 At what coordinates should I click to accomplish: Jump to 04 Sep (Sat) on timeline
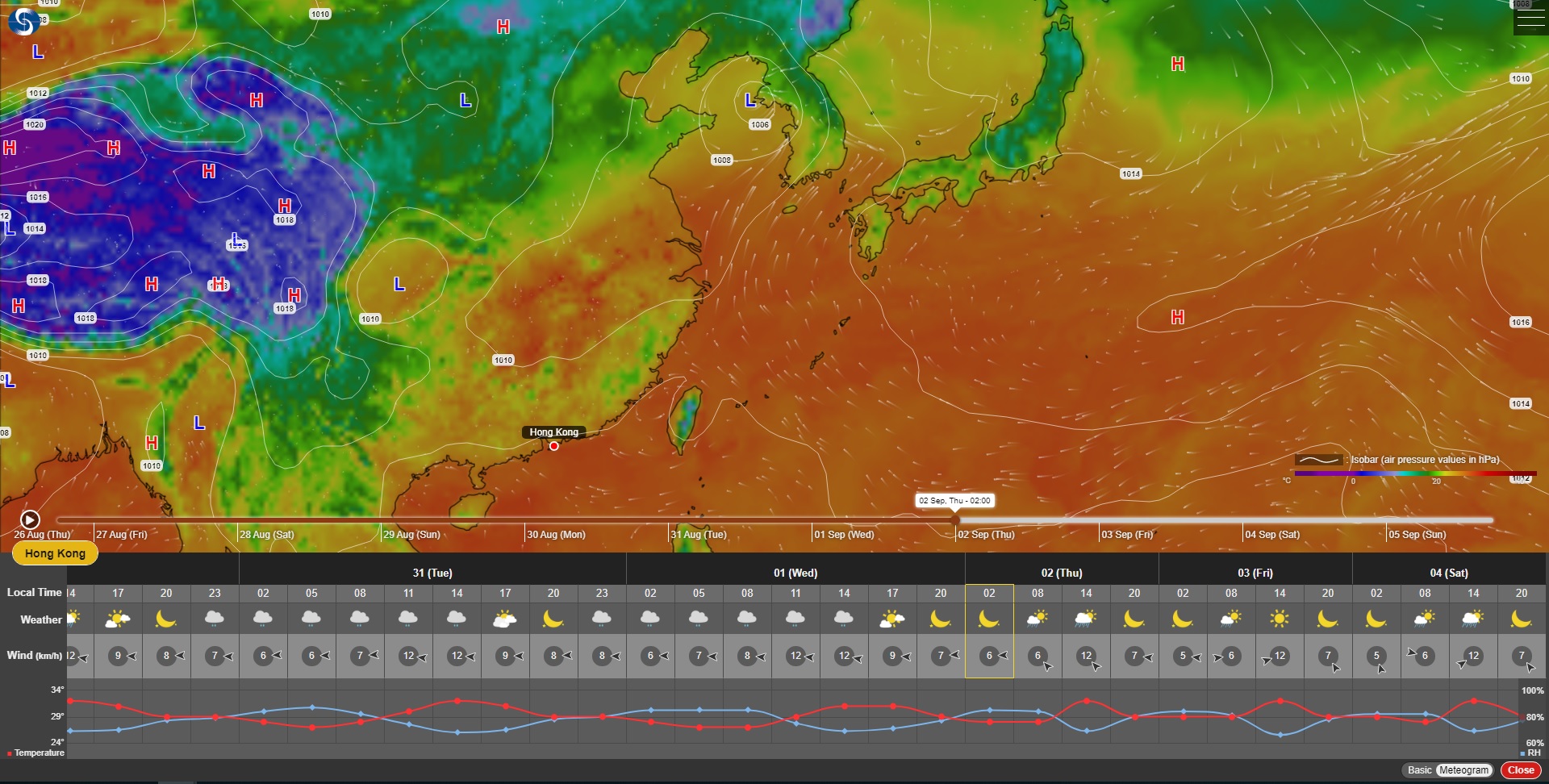tap(1272, 534)
